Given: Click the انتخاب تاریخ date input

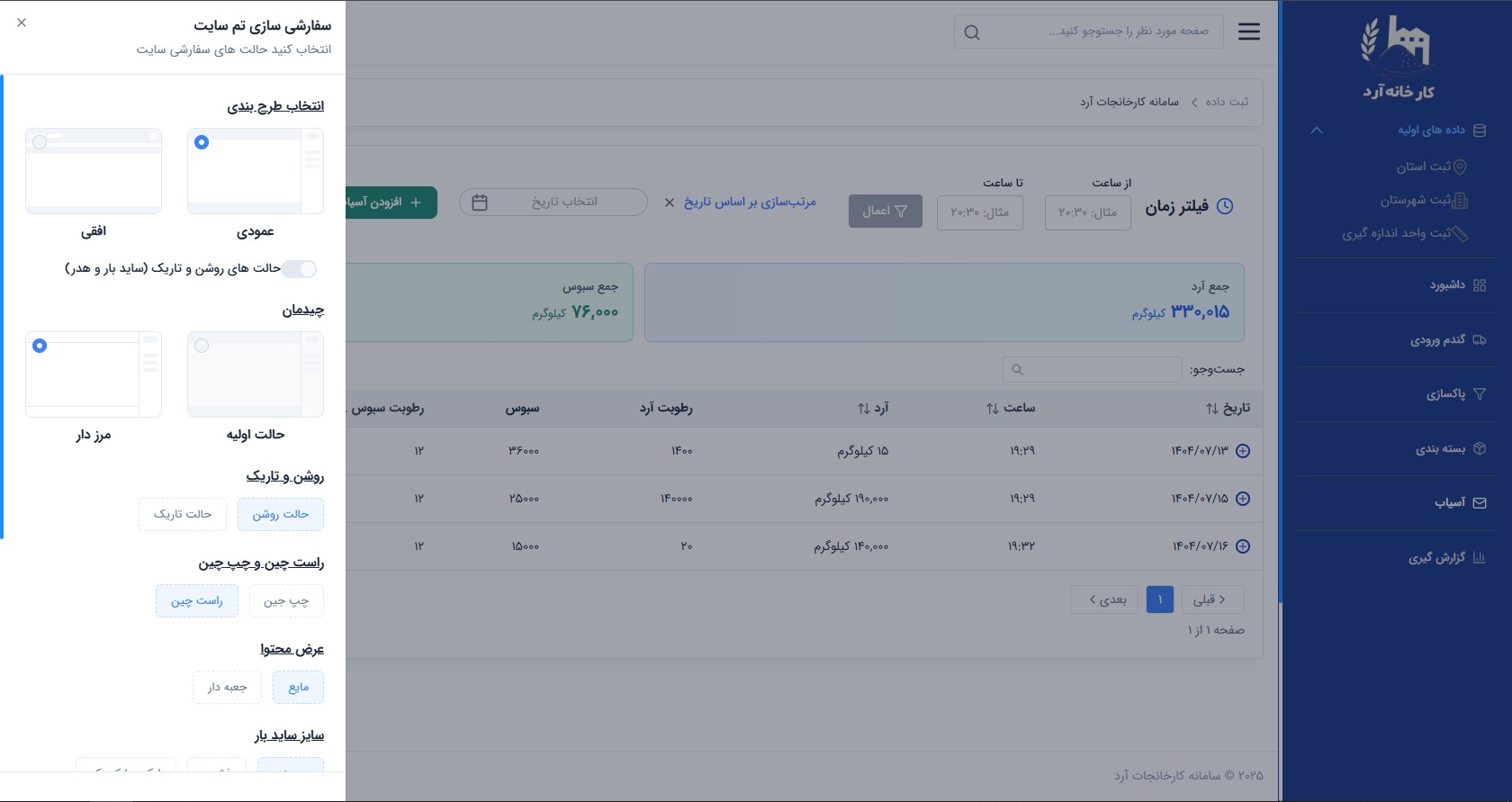Looking at the screenshot, I should (553, 203).
